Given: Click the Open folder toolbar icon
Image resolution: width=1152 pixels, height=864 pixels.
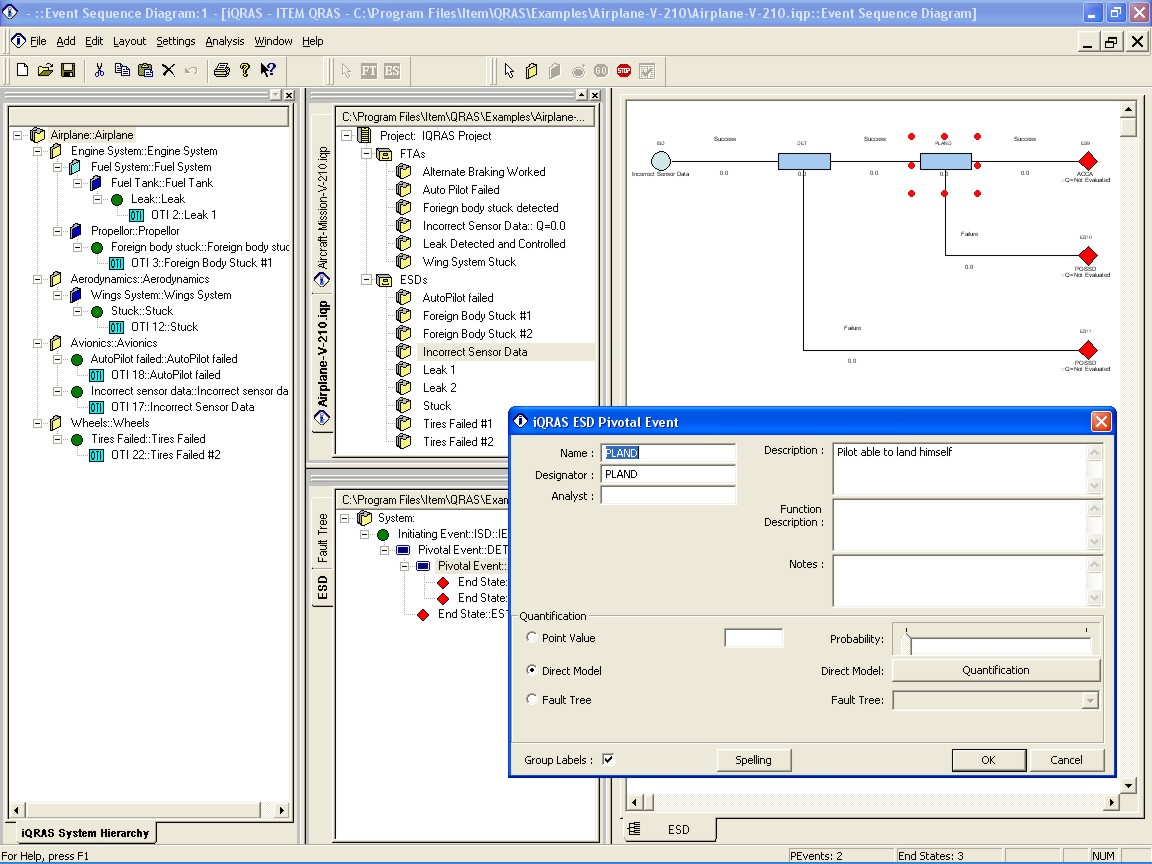Looking at the screenshot, I should [45, 70].
